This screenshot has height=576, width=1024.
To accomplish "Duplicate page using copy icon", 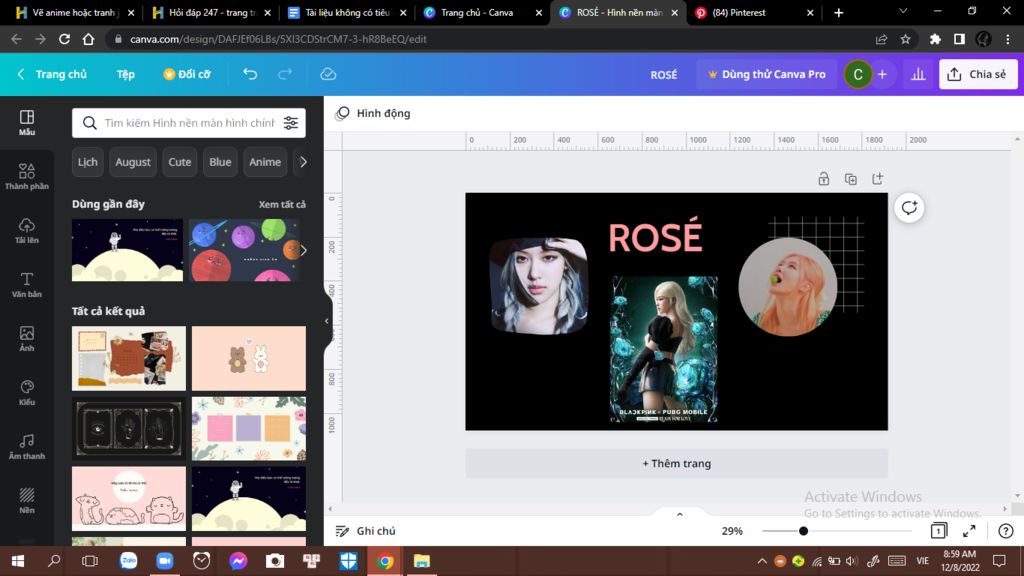I will [850, 179].
